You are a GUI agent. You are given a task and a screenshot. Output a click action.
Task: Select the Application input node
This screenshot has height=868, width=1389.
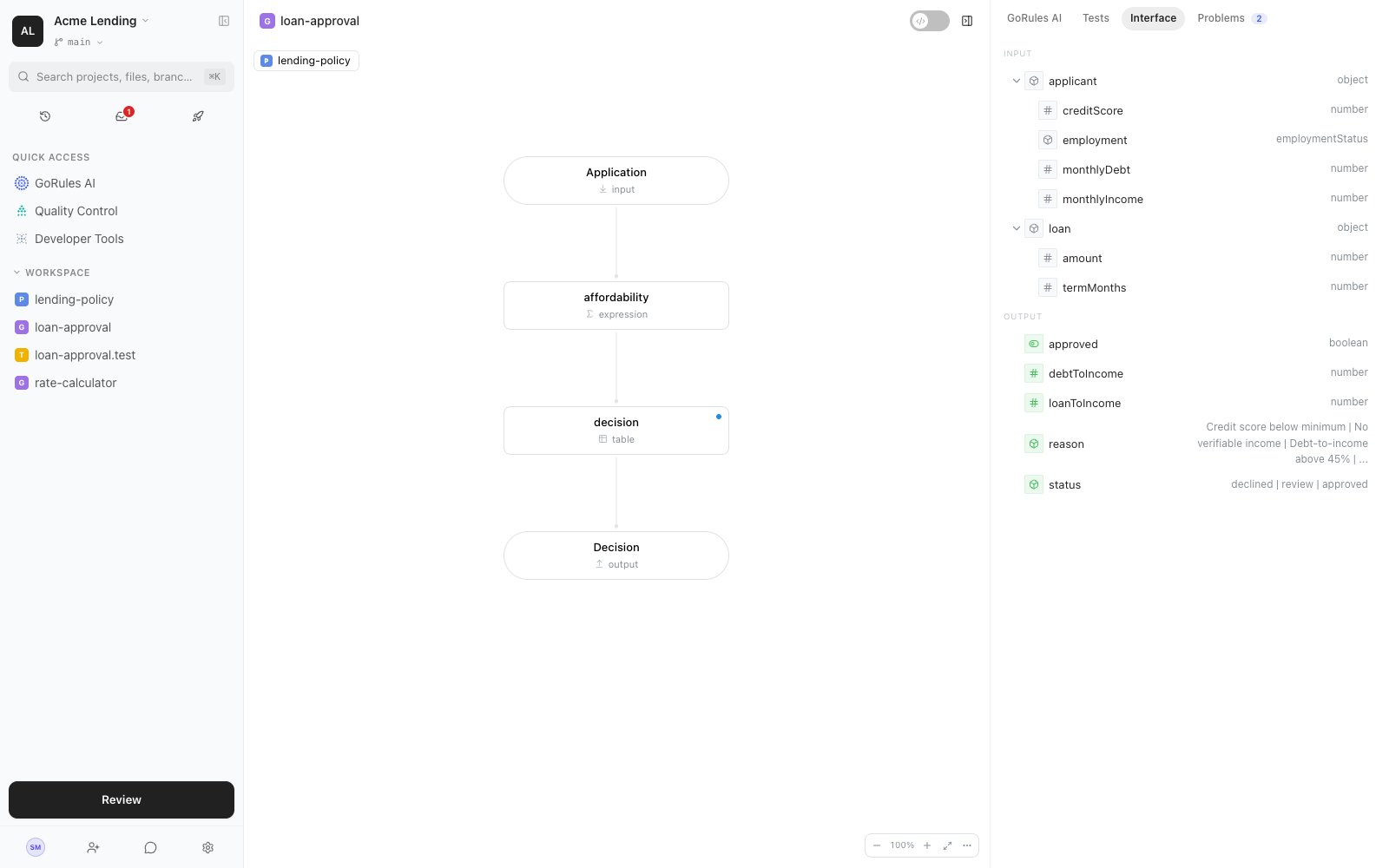click(x=616, y=181)
